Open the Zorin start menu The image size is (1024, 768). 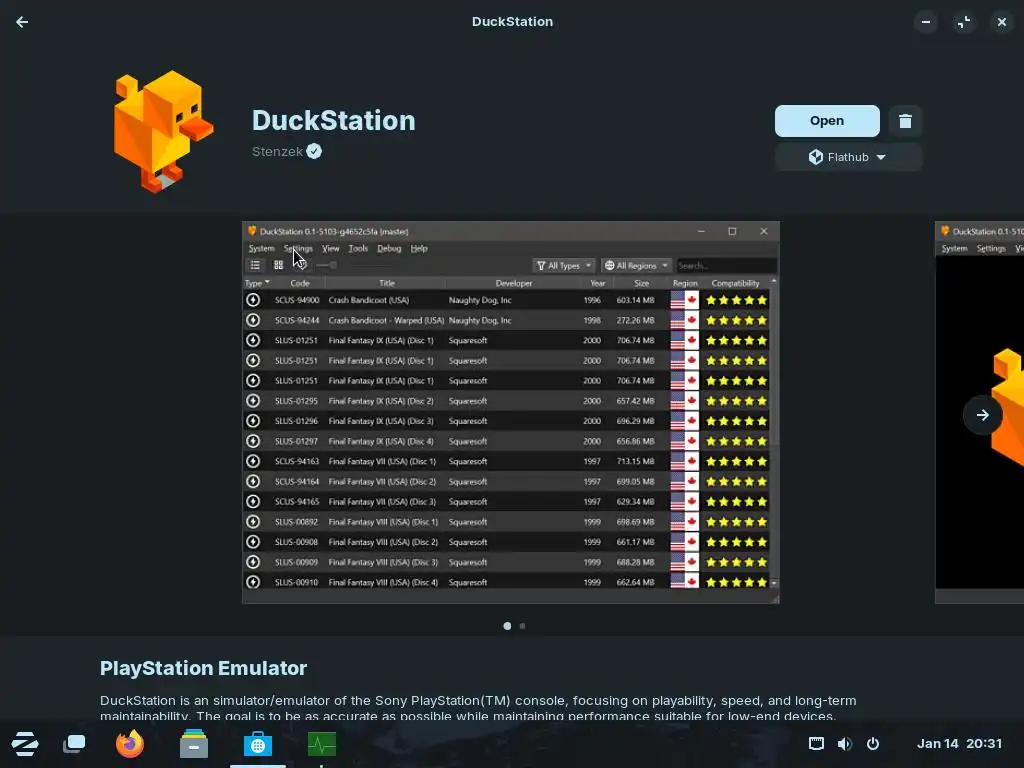tap(25, 744)
